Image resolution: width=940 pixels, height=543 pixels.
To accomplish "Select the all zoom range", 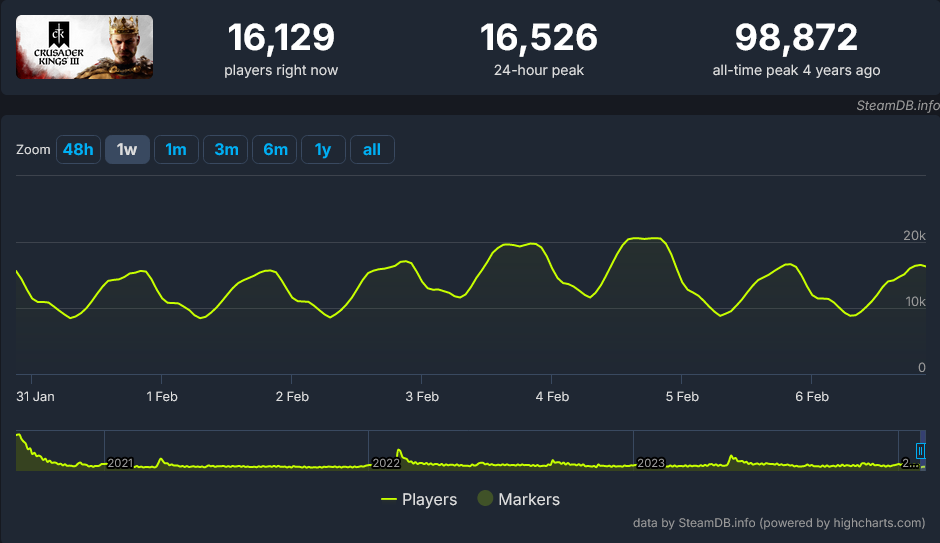I will click(x=372, y=149).
